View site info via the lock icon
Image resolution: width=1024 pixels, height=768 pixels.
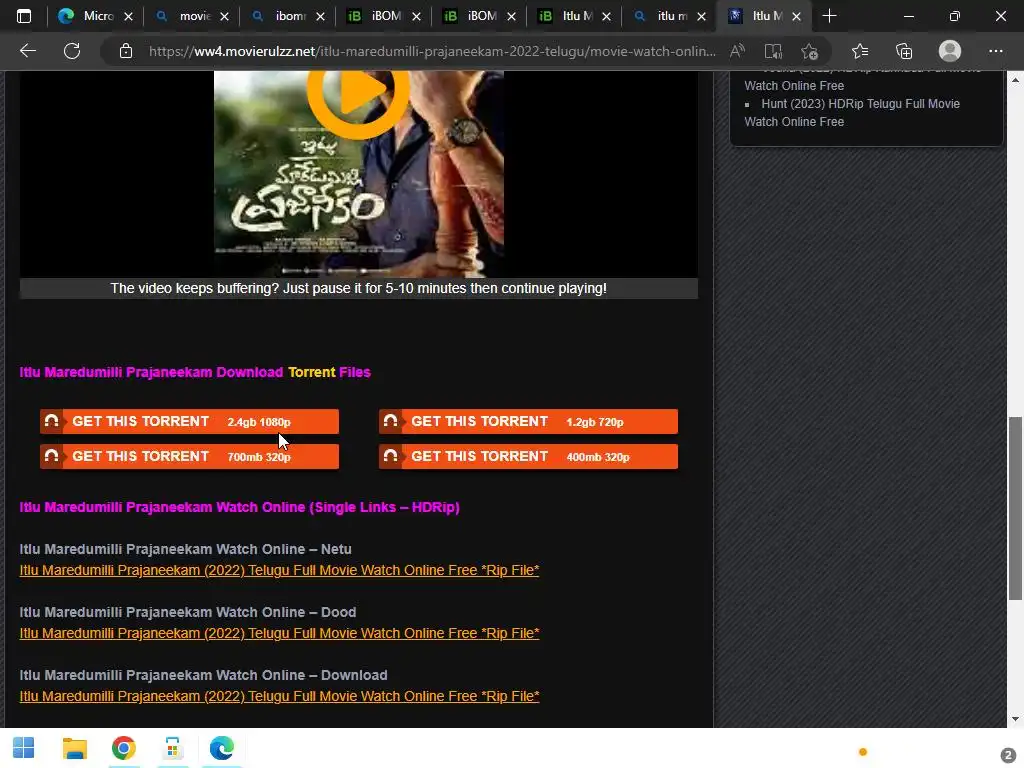tap(126, 51)
